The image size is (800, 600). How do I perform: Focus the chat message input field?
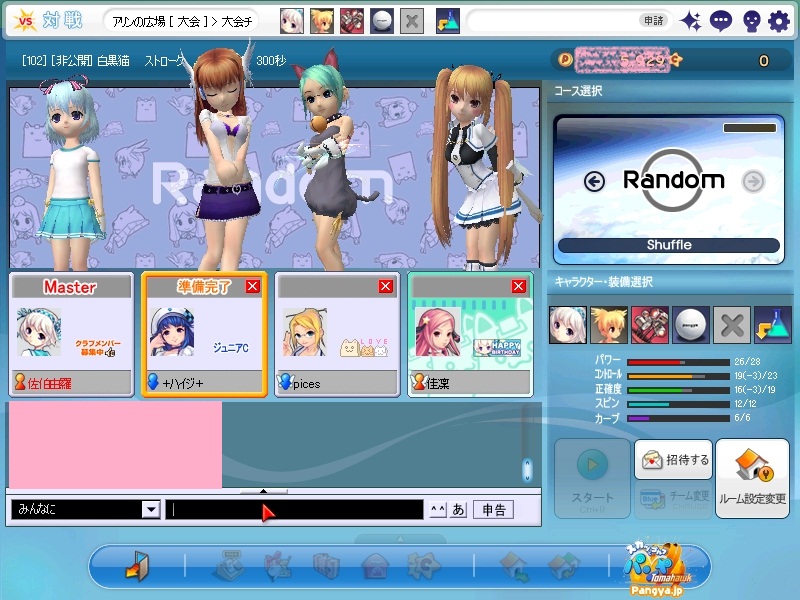294,509
